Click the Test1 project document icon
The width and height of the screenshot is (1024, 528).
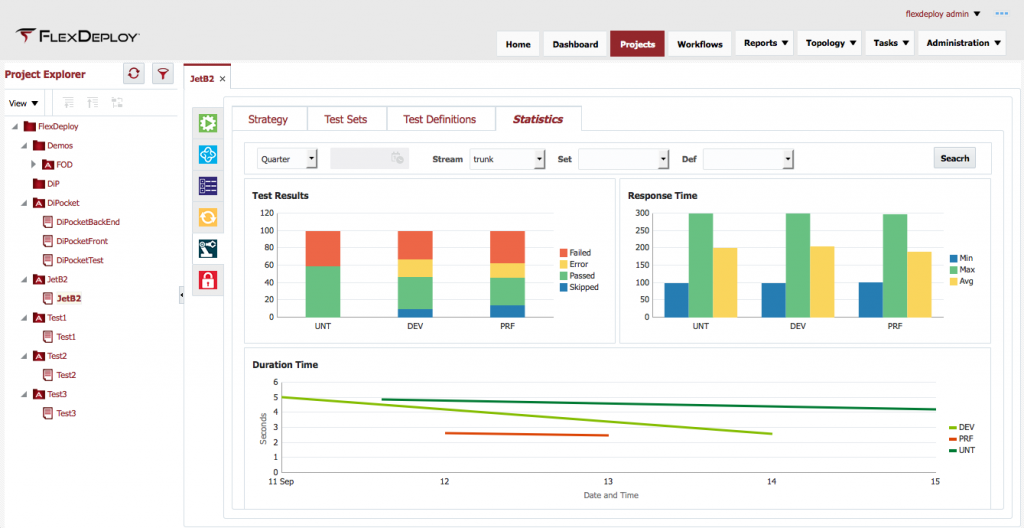click(x=47, y=337)
